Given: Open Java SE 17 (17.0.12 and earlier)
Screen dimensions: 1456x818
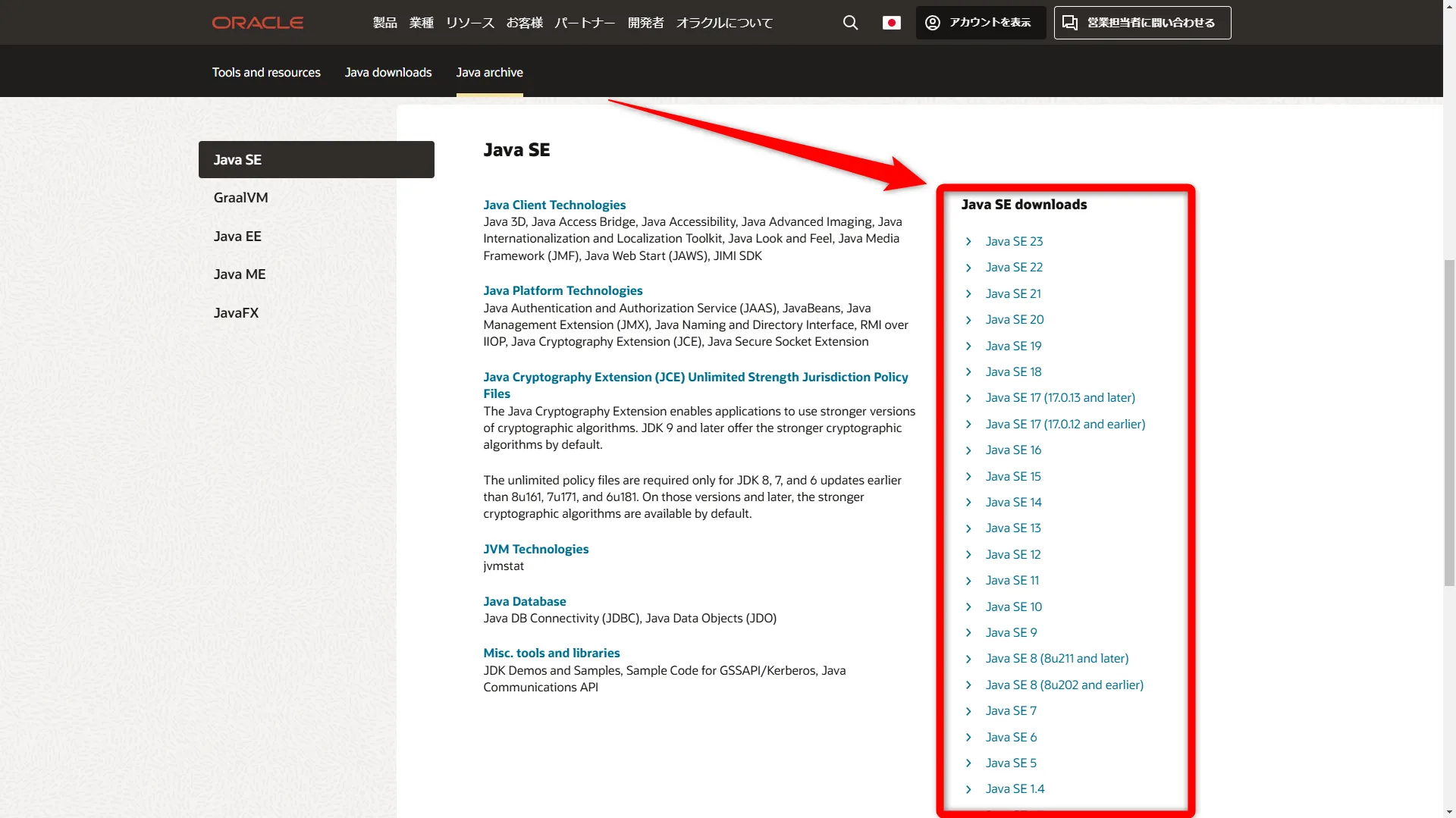Looking at the screenshot, I should (x=1065, y=424).
